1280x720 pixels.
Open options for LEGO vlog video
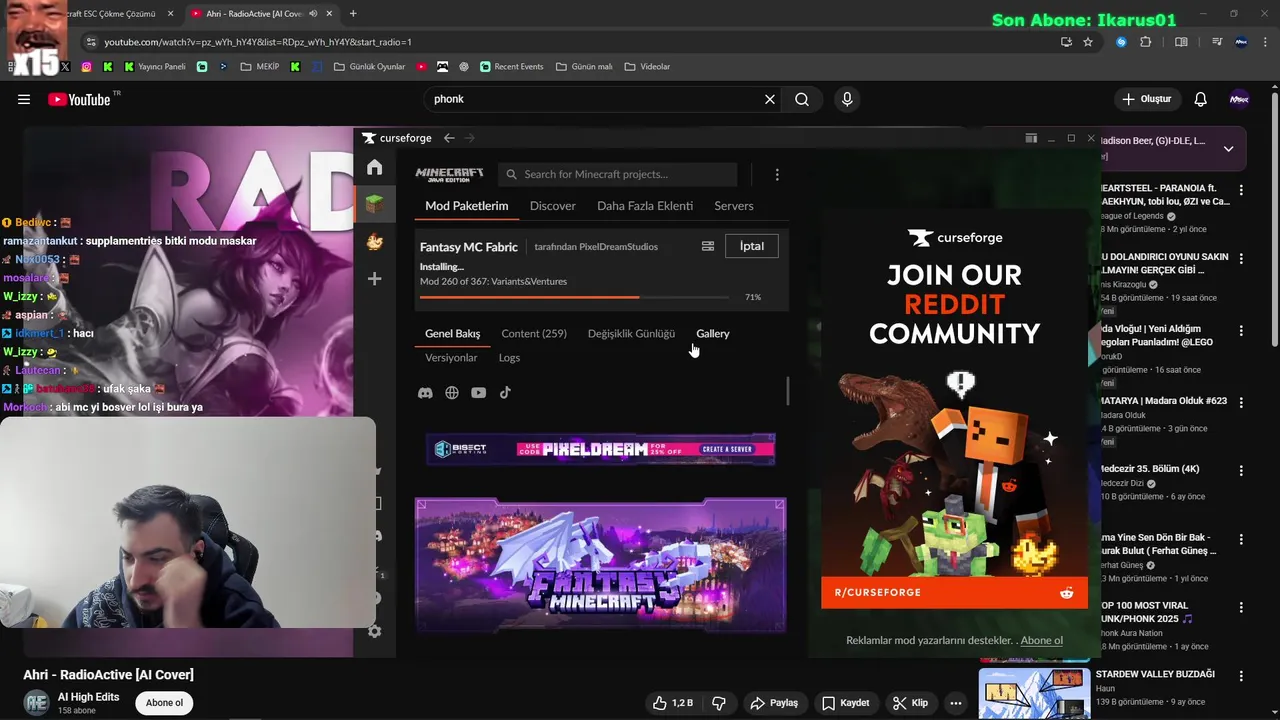click(1241, 330)
